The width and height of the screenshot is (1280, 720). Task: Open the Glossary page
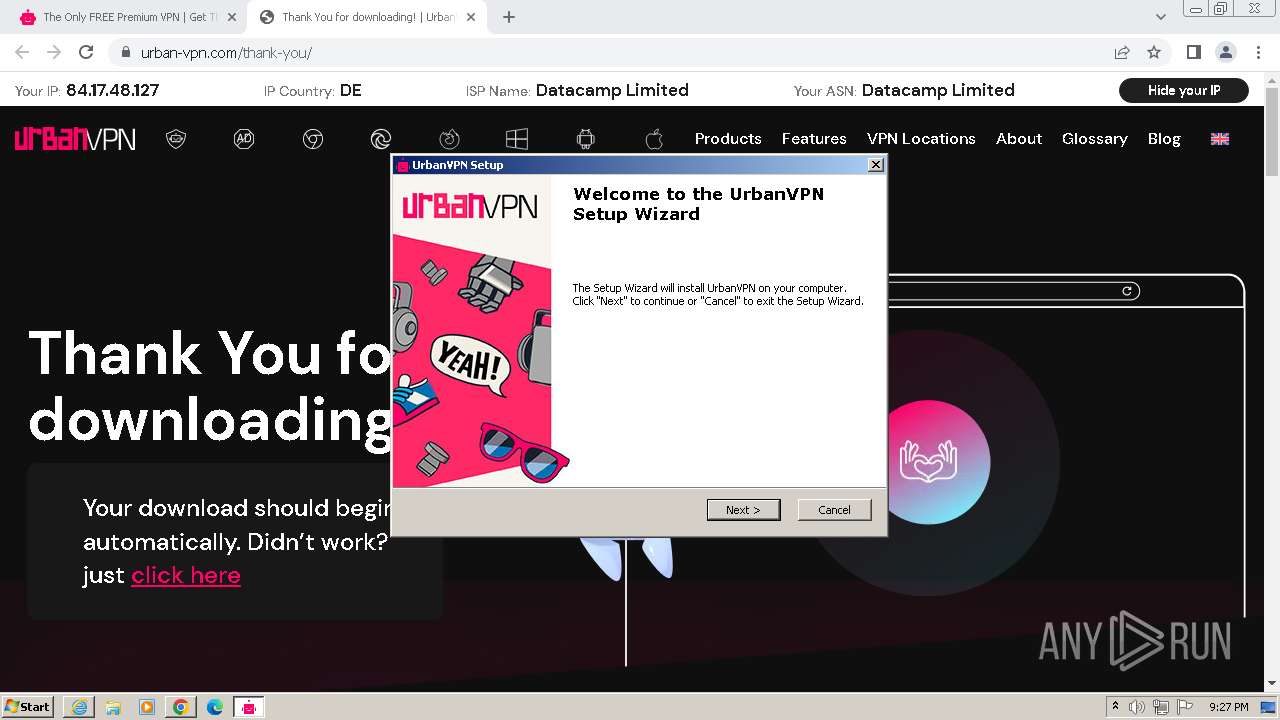click(1095, 139)
